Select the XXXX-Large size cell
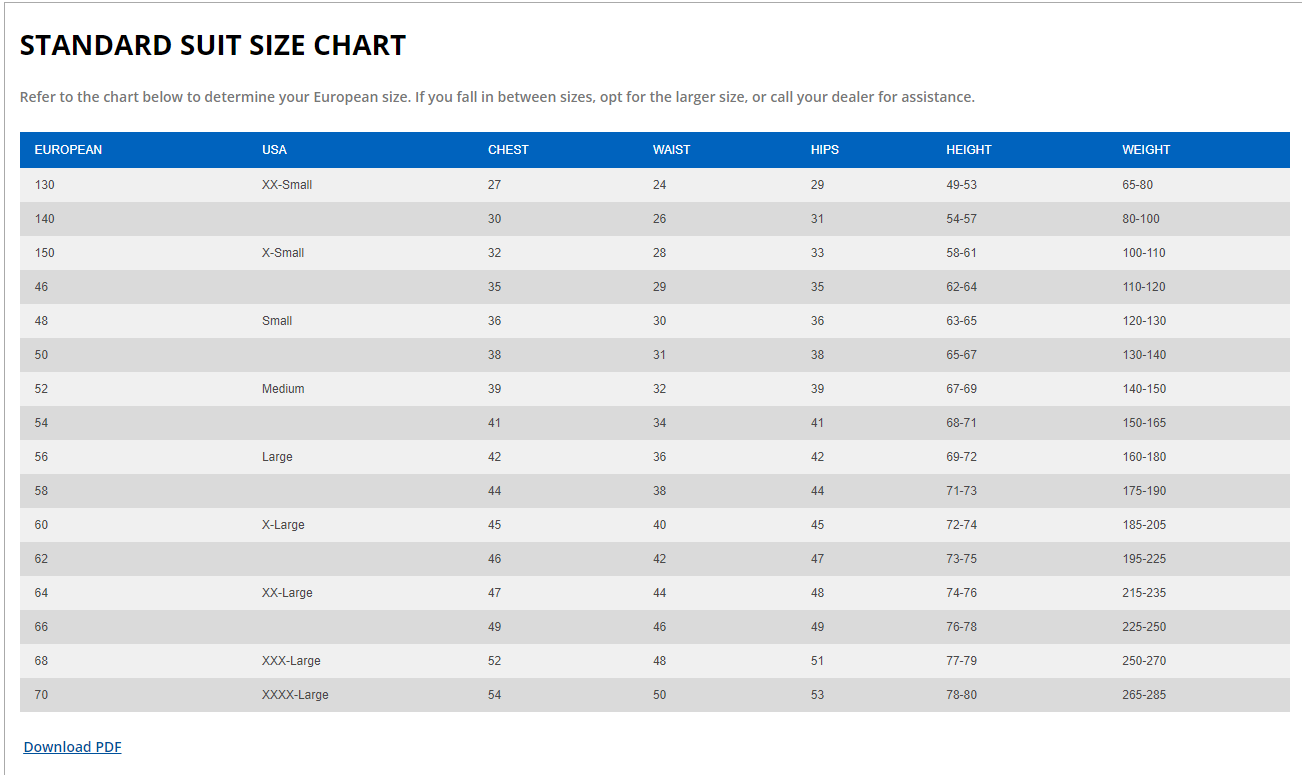This screenshot has width=1302, height=775. (295, 695)
